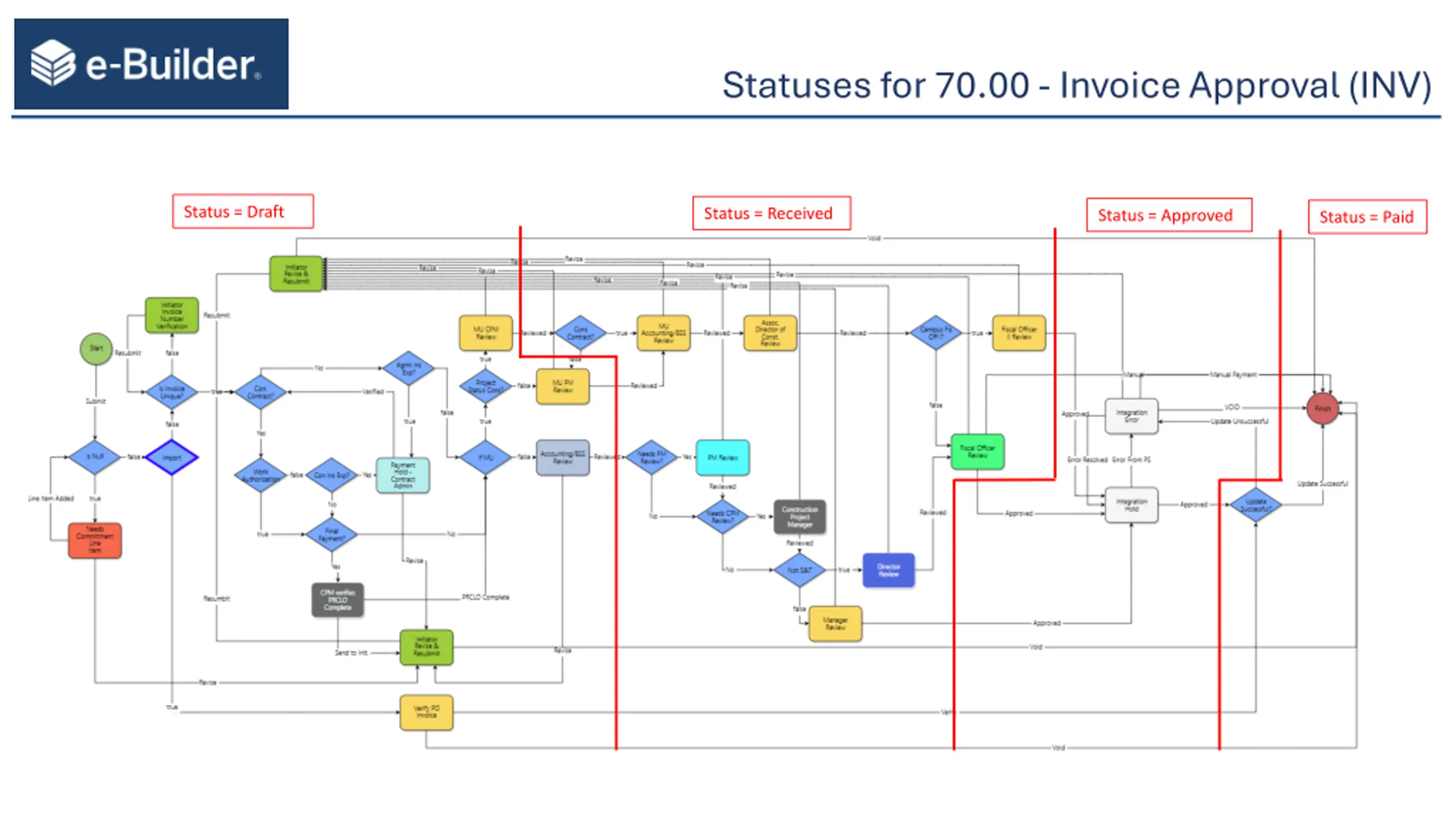Click the 'Final Payment?' decision diamond
Image resolution: width=1456 pixels, height=819 pixels.
coord(332,534)
